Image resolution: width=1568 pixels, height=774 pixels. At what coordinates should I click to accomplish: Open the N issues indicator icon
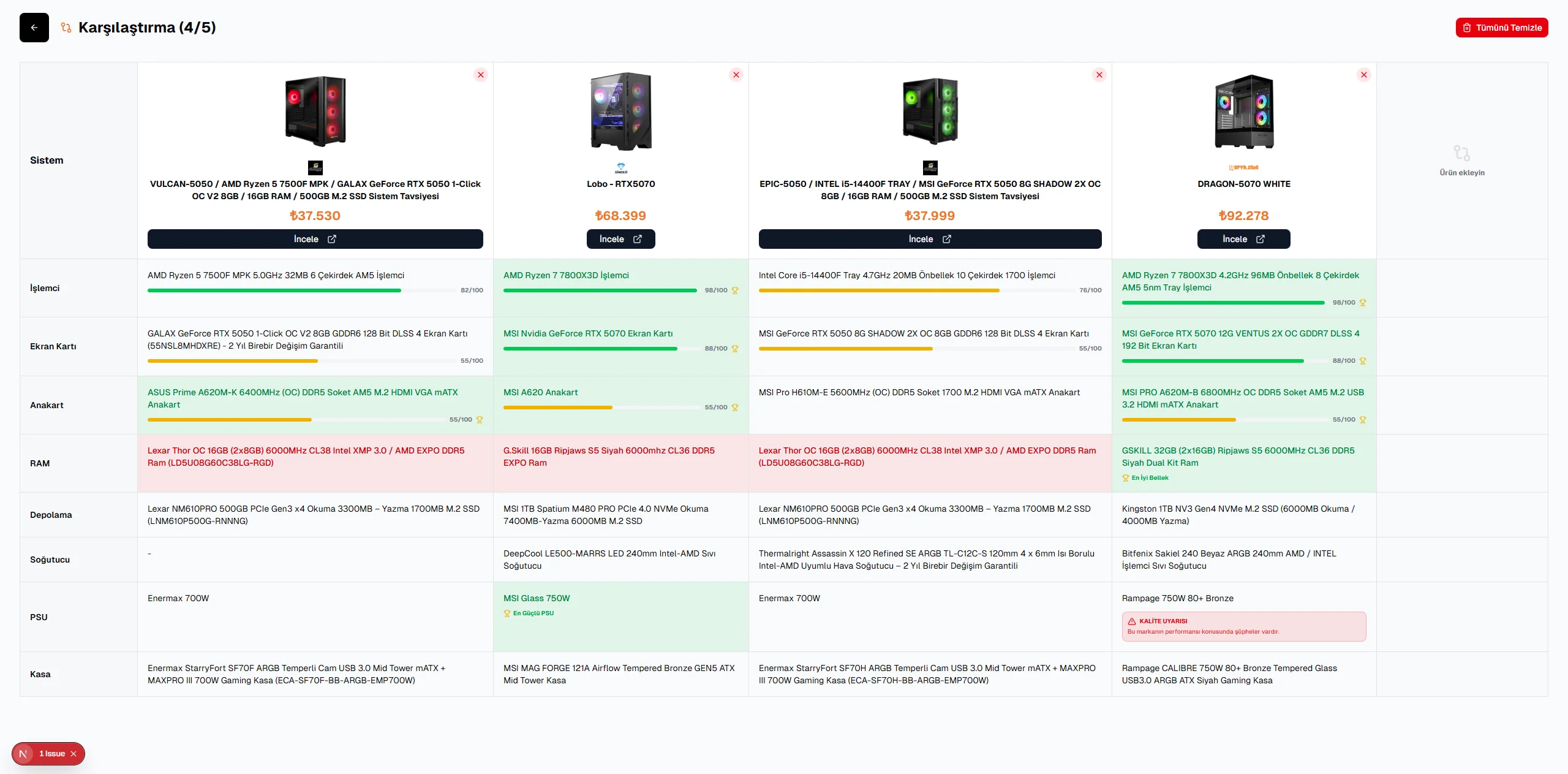point(23,754)
